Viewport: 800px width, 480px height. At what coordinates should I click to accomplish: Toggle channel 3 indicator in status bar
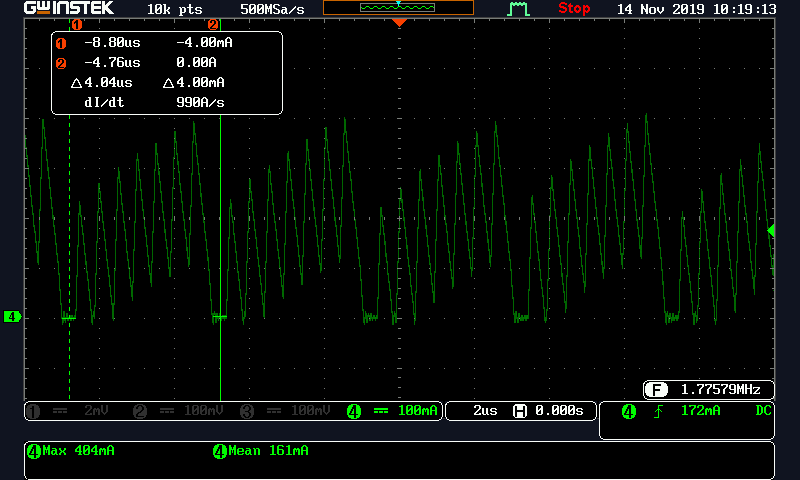[247, 411]
